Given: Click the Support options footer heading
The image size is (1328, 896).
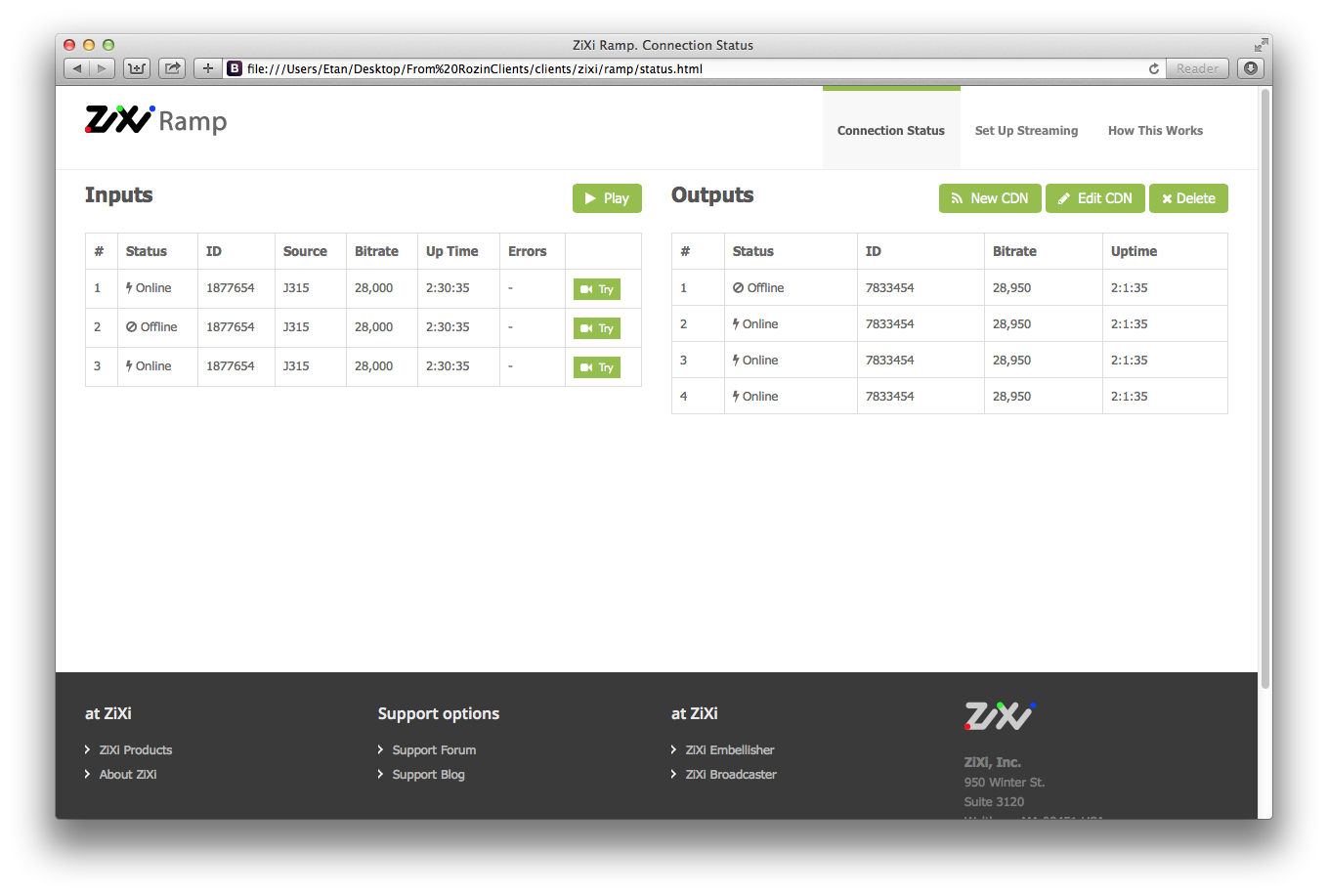Looking at the screenshot, I should coord(439,713).
